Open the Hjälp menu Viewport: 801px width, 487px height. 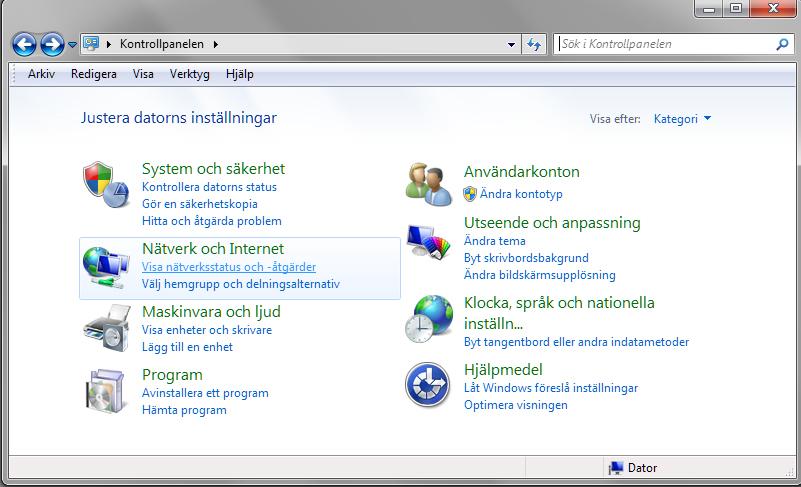coord(240,74)
